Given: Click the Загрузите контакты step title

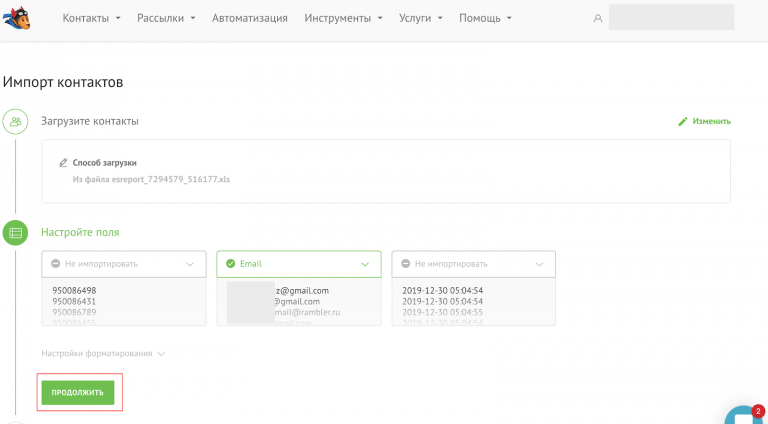Looking at the screenshot, I should pos(90,121).
